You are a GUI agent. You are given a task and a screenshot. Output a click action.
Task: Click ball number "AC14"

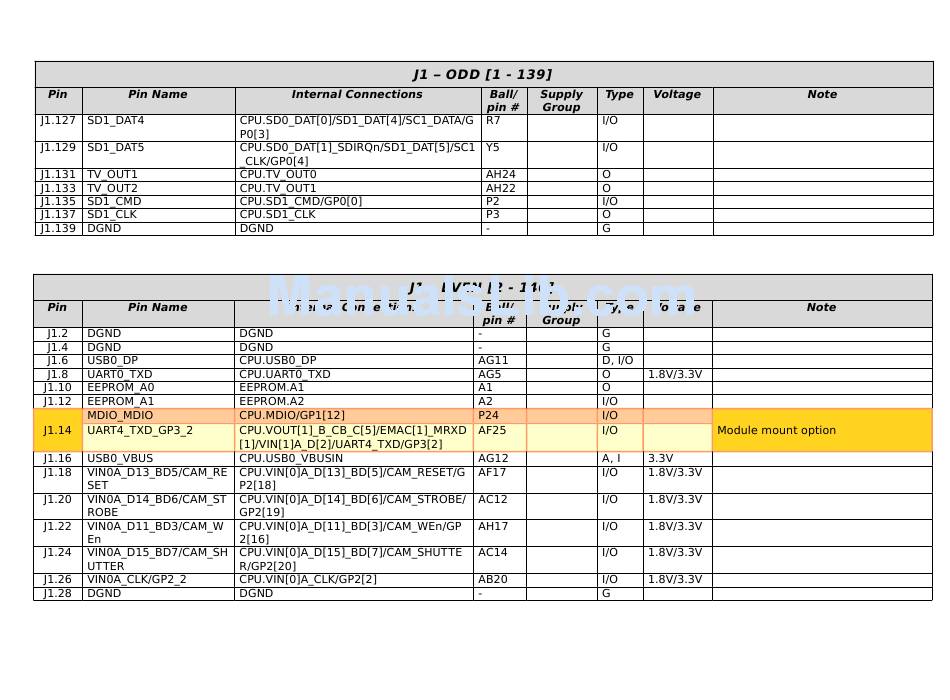click(493, 552)
